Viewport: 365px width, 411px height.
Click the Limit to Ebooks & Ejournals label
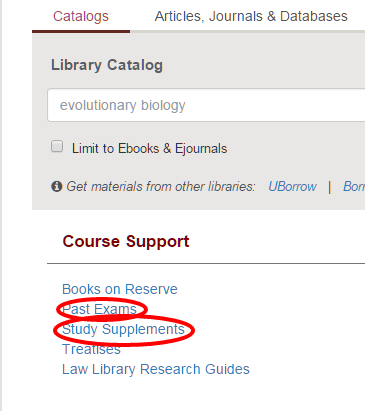[x=149, y=148]
